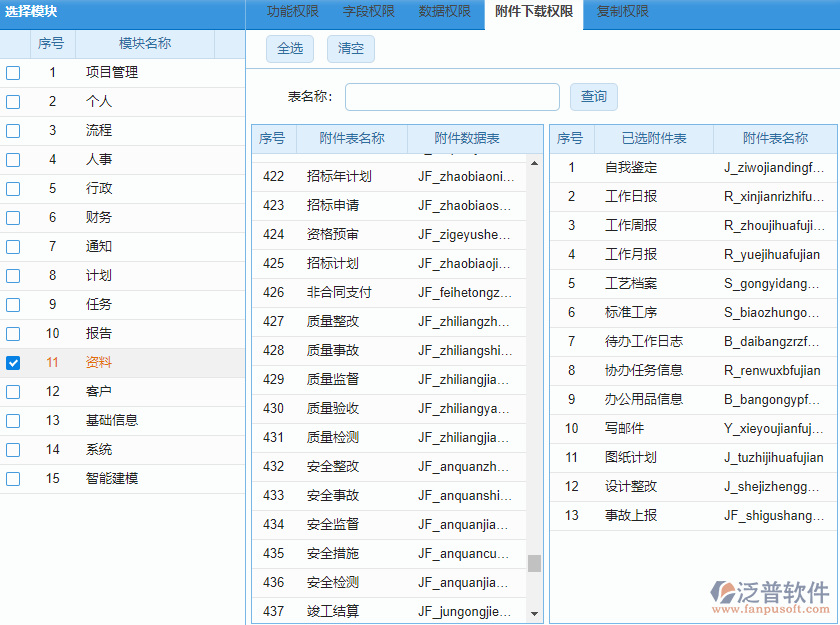Click the 清空 button

coord(350,48)
